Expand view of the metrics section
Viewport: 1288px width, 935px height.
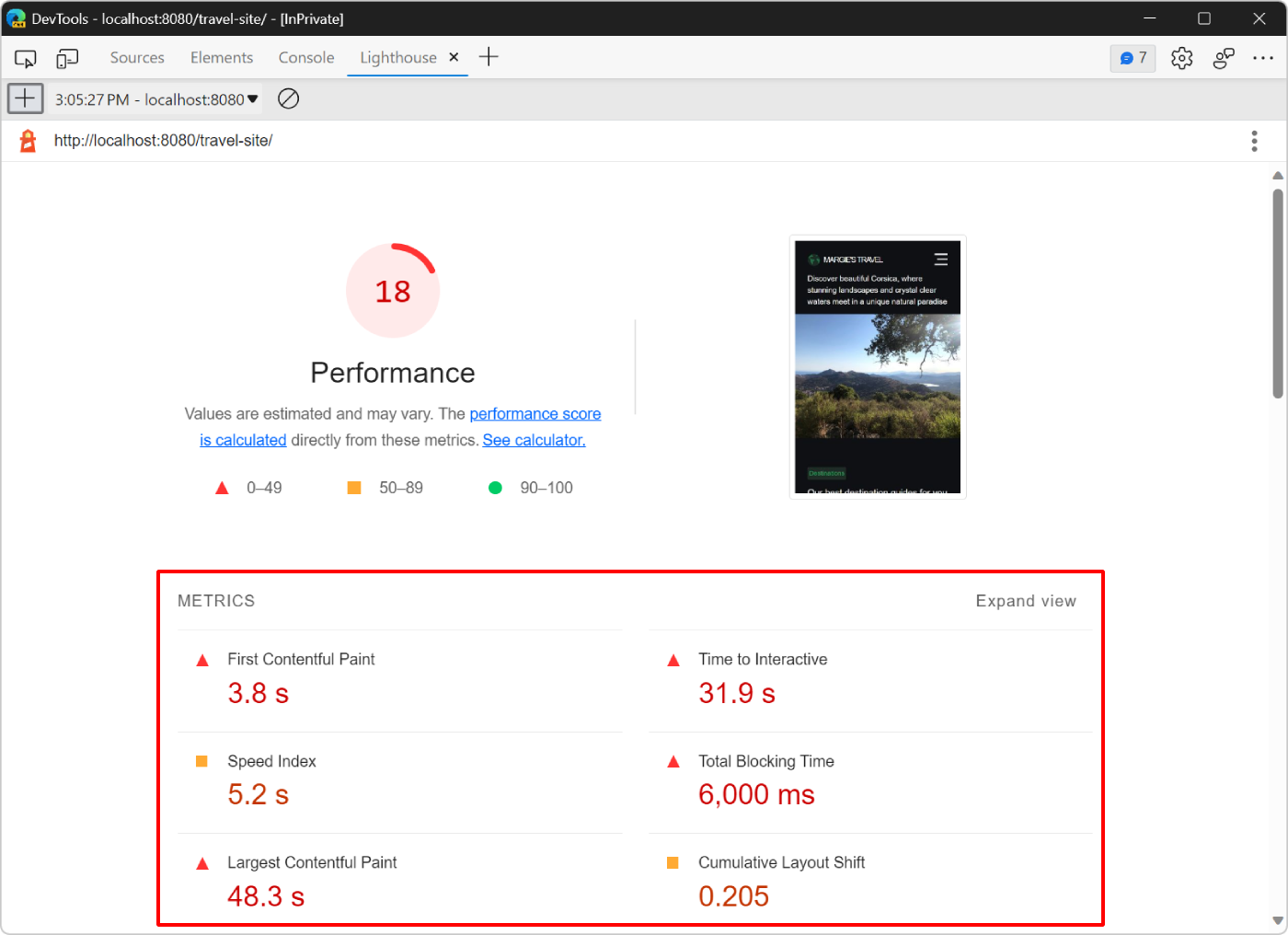point(1026,600)
